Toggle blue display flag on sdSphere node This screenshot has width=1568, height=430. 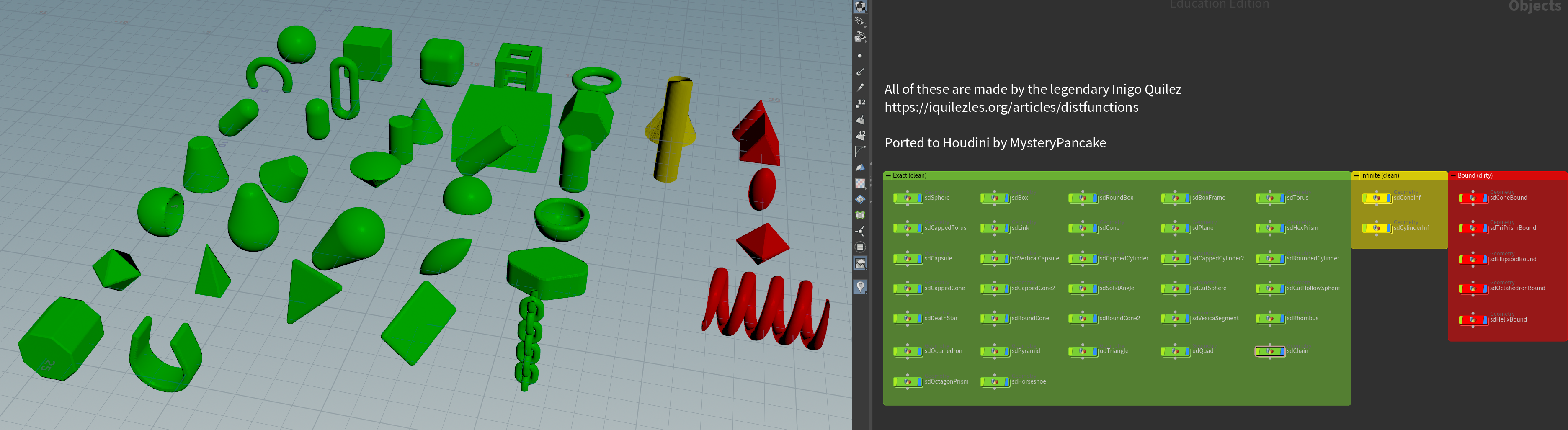click(919, 198)
